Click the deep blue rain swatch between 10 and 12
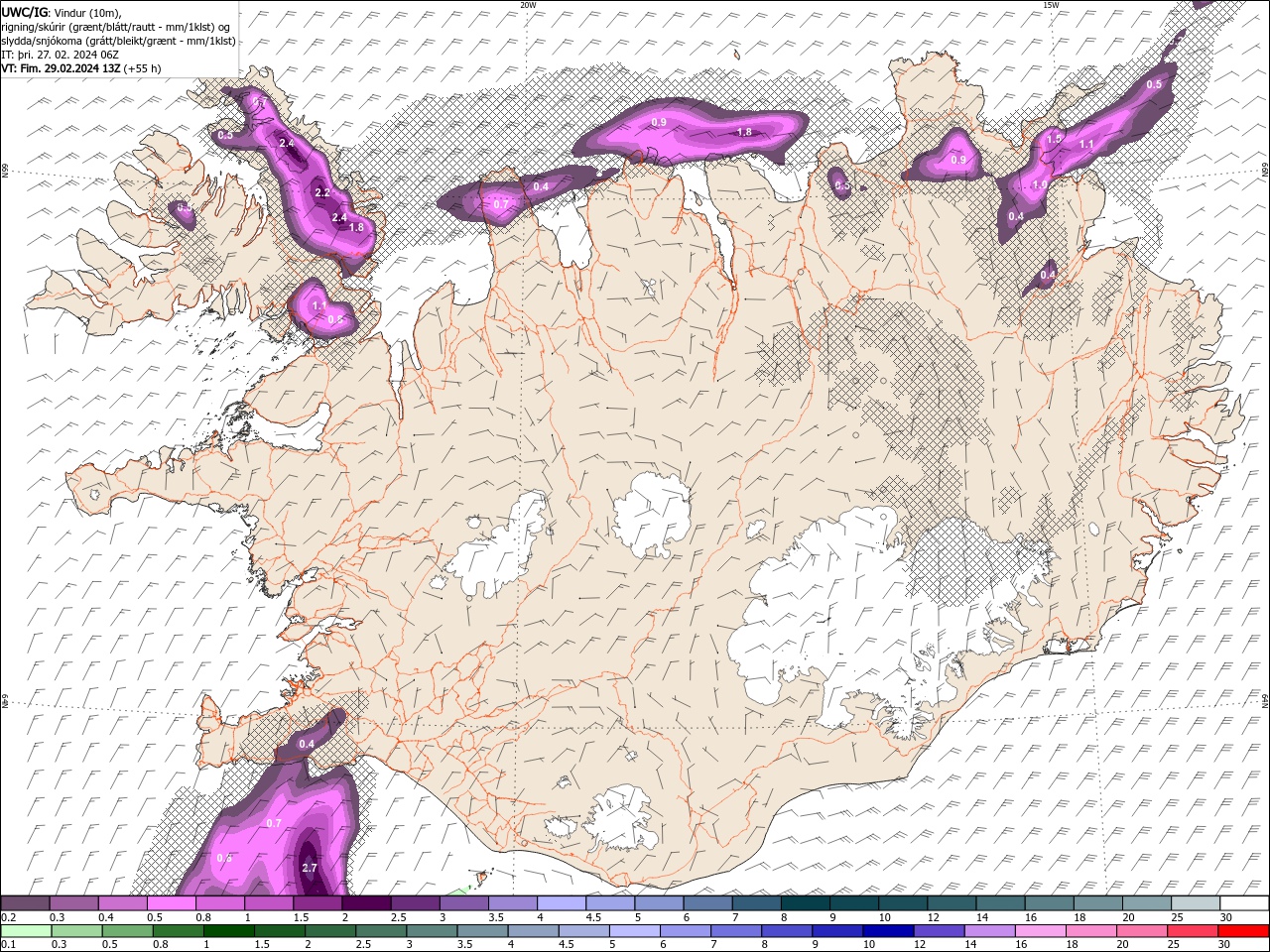 (x=888, y=931)
